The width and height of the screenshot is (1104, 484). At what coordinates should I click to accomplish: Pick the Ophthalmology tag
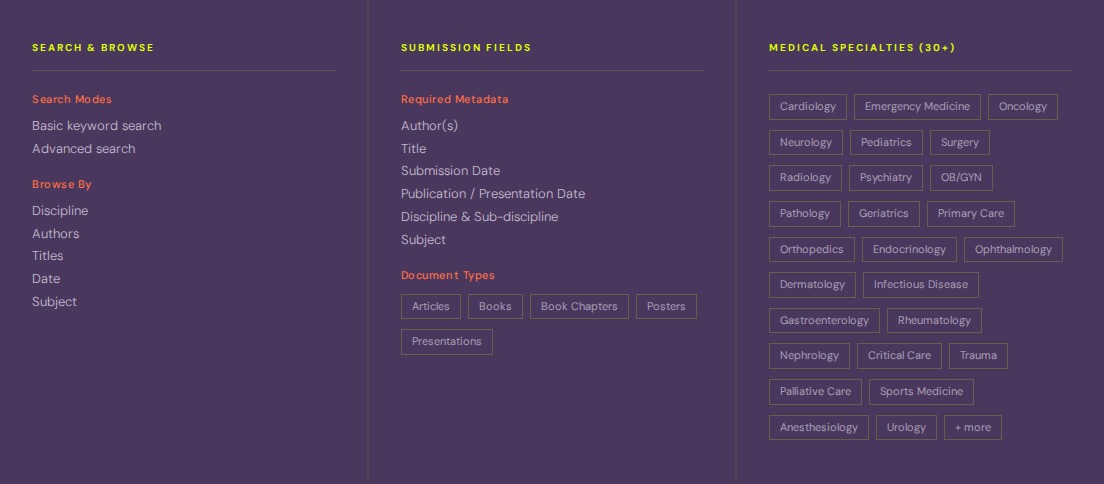[1012, 249]
